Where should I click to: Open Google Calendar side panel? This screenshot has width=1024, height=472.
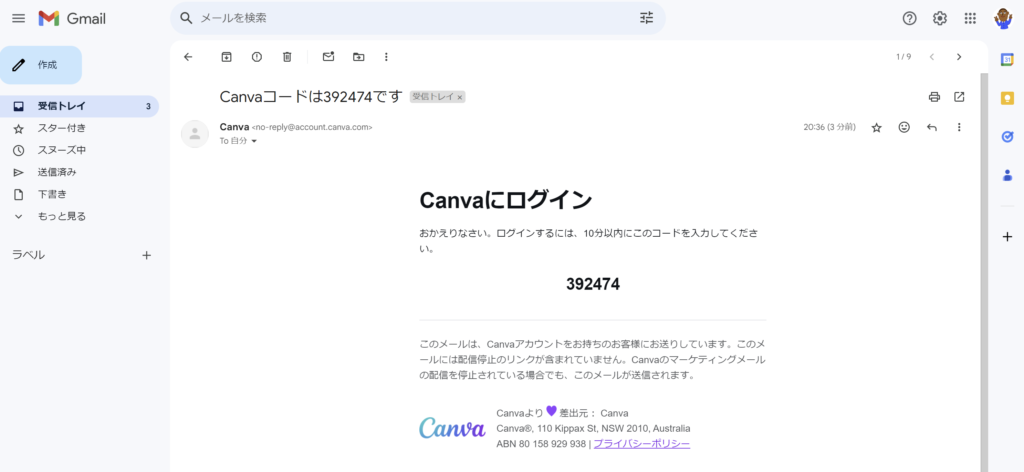1007,59
